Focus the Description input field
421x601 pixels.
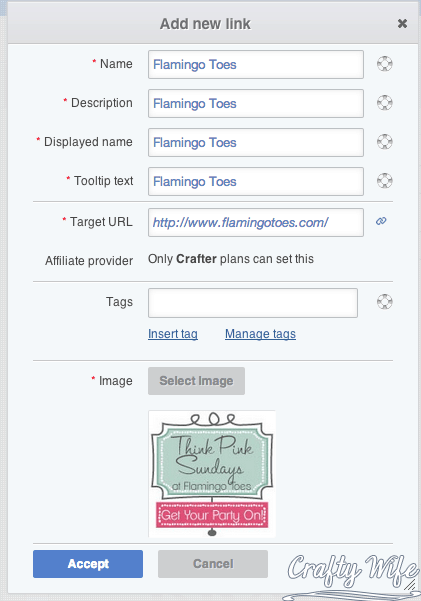pos(256,103)
